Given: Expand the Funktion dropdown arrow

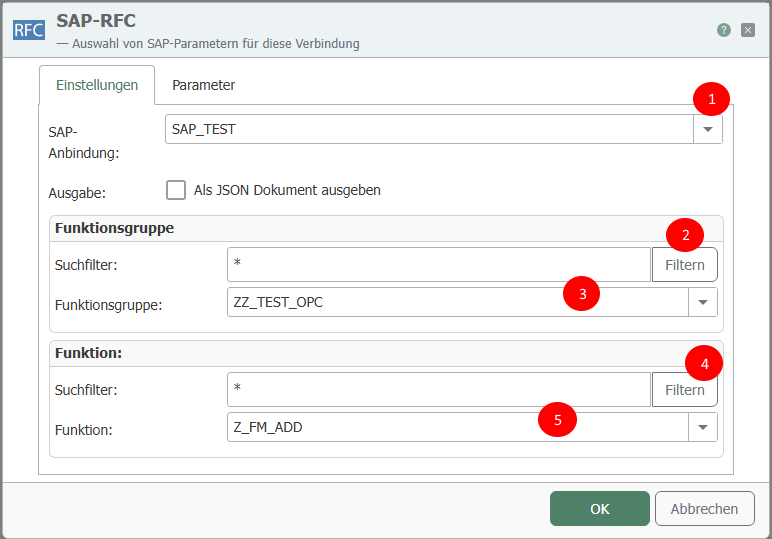Looking at the screenshot, I should point(702,427).
